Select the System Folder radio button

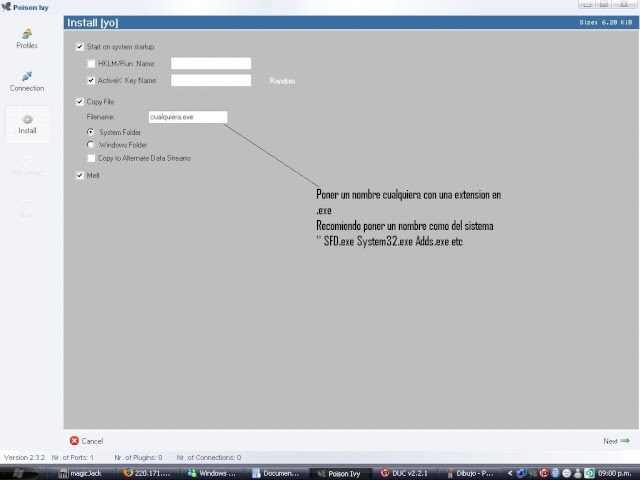tap(91, 132)
